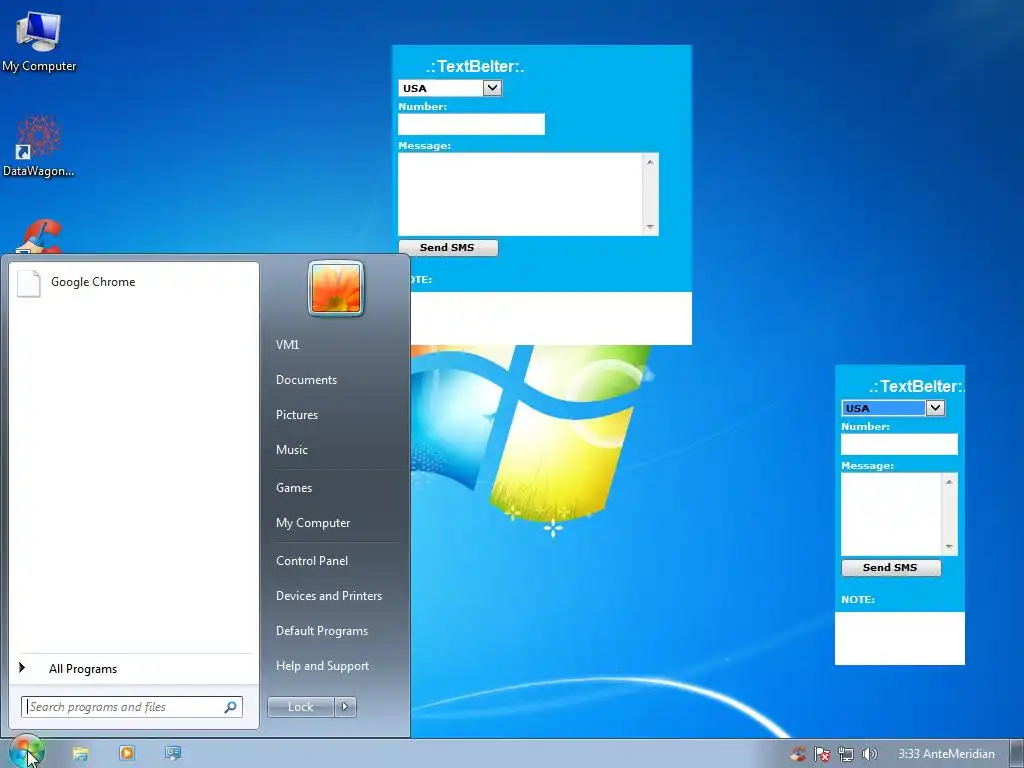The image size is (1024, 768).
Task: Open My Computer desktop icon
Action: [39, 40]
